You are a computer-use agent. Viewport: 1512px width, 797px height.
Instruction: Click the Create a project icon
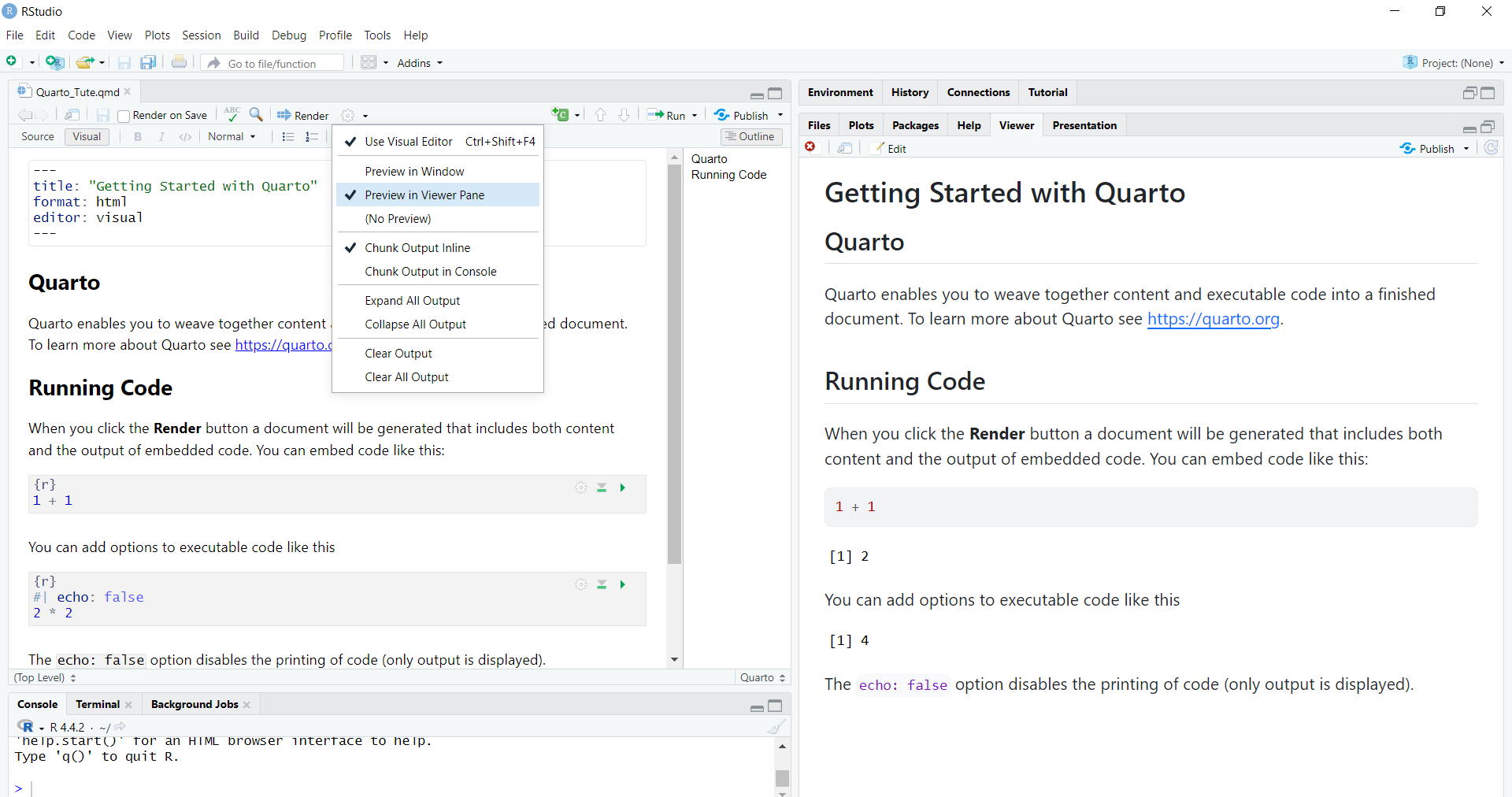click(x=54, y=63)
